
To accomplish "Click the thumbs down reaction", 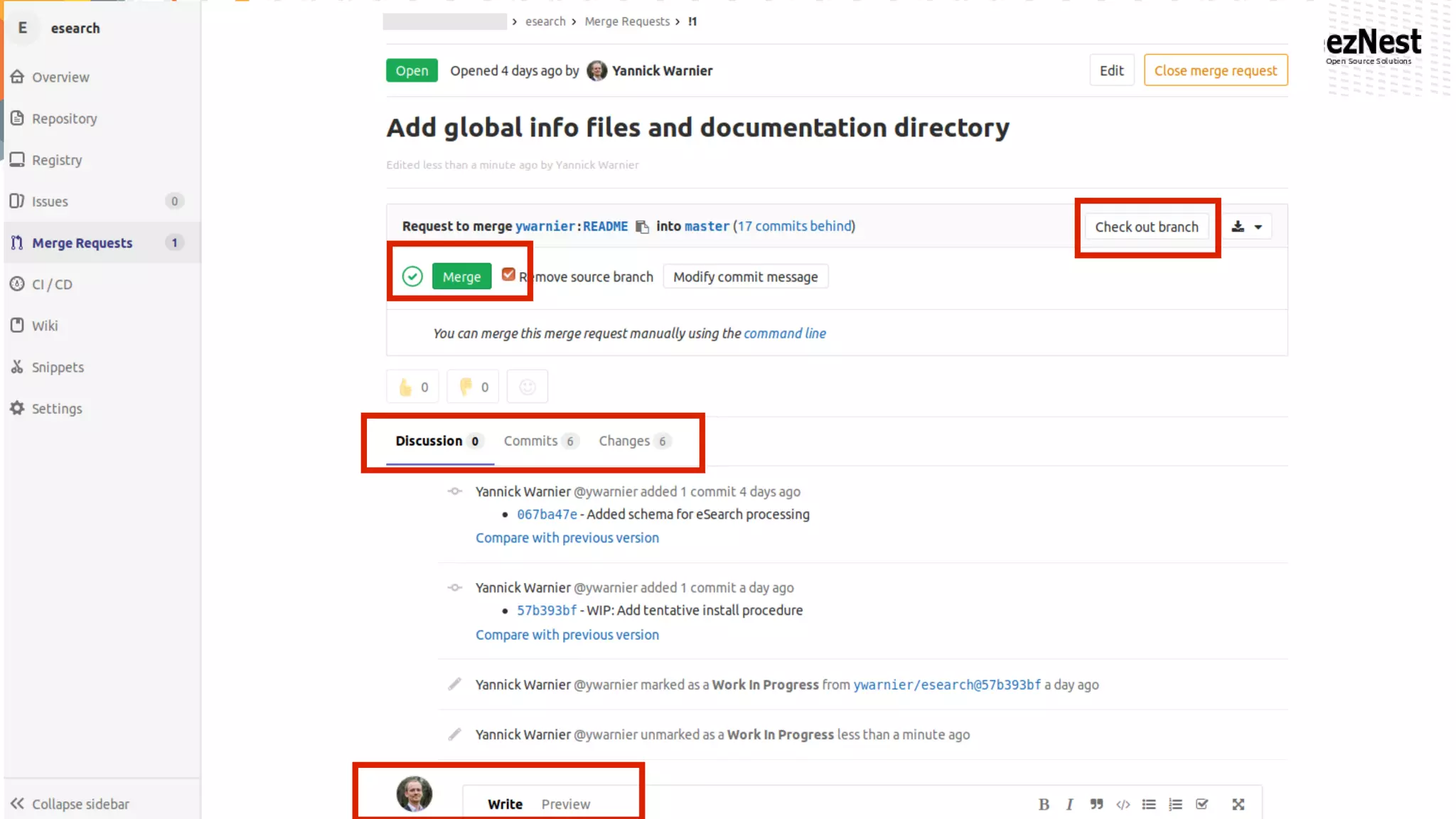I will [x=473, y=387].
